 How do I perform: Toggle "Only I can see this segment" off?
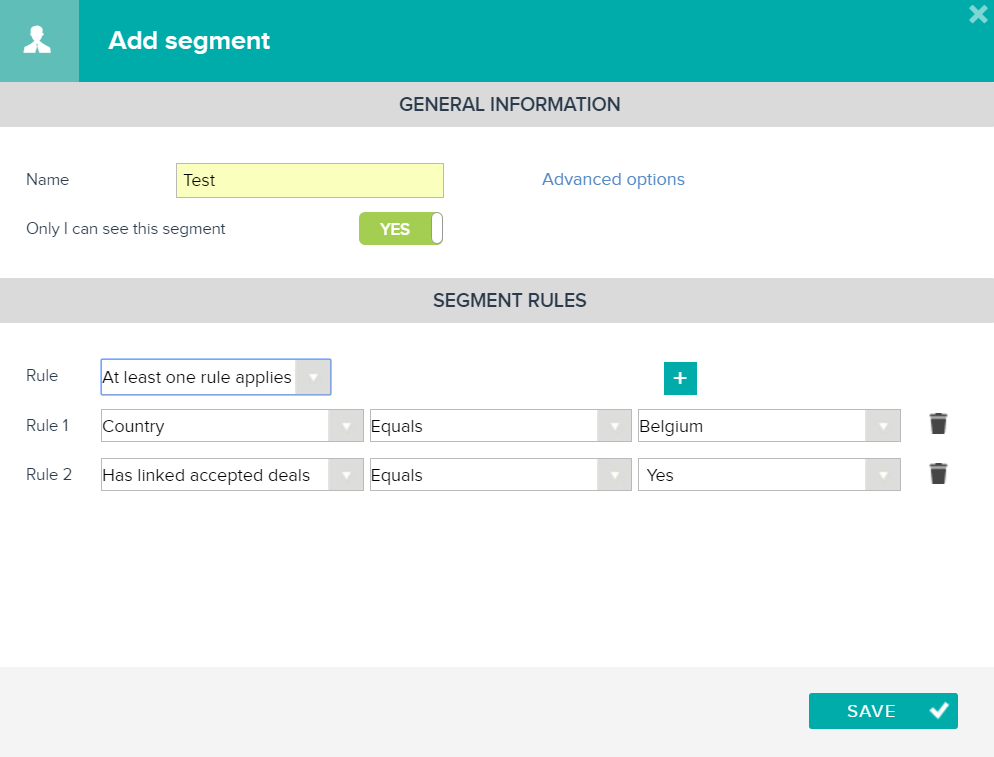[400, 228]
